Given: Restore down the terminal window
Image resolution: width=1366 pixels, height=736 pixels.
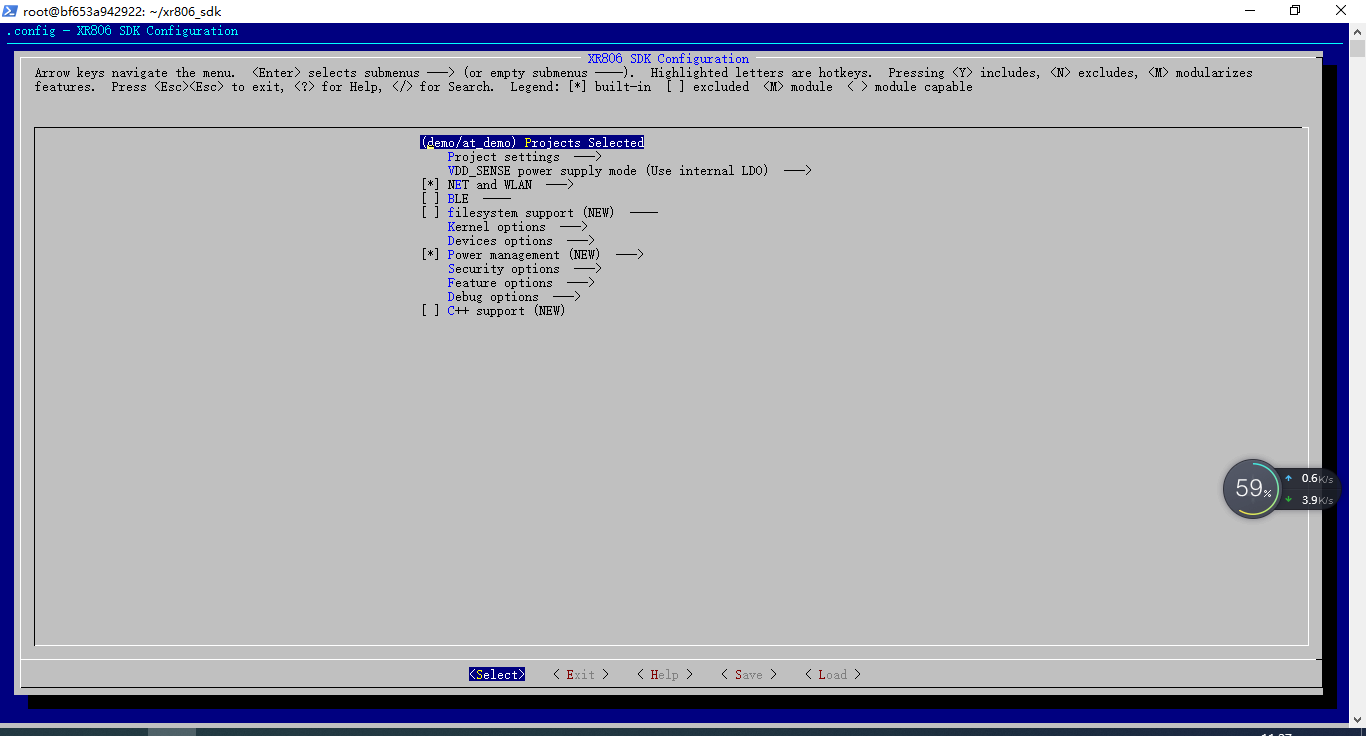Looking at the screenshot, I should pos(1295,11).
